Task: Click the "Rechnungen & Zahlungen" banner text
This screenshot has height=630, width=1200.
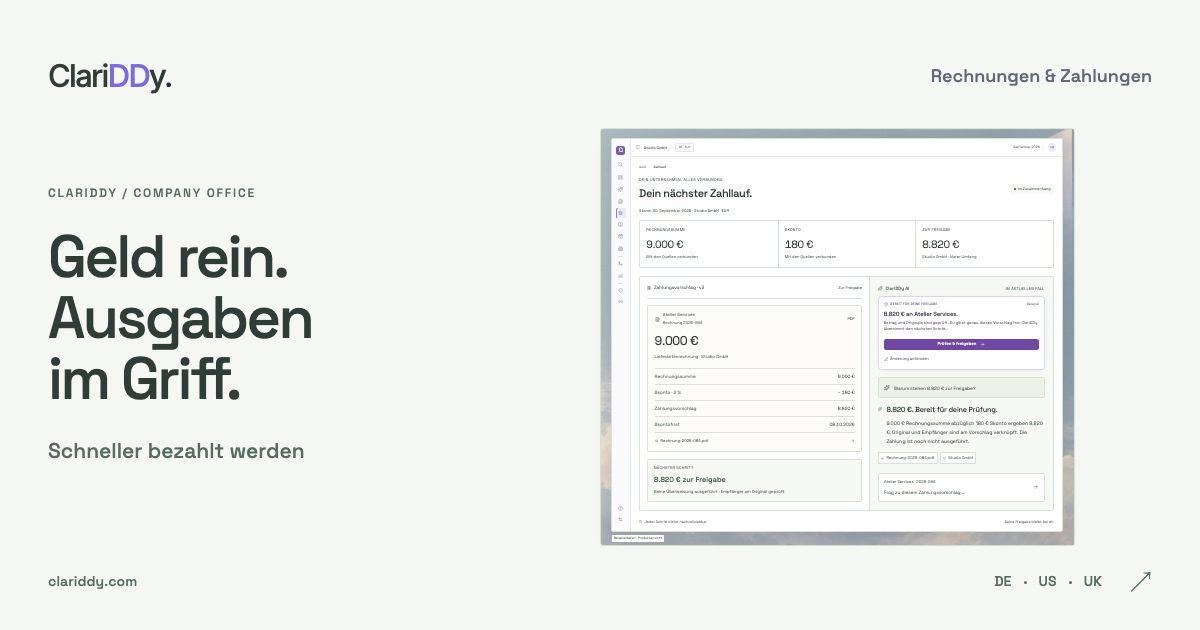Action: [x=1041, y=76]
